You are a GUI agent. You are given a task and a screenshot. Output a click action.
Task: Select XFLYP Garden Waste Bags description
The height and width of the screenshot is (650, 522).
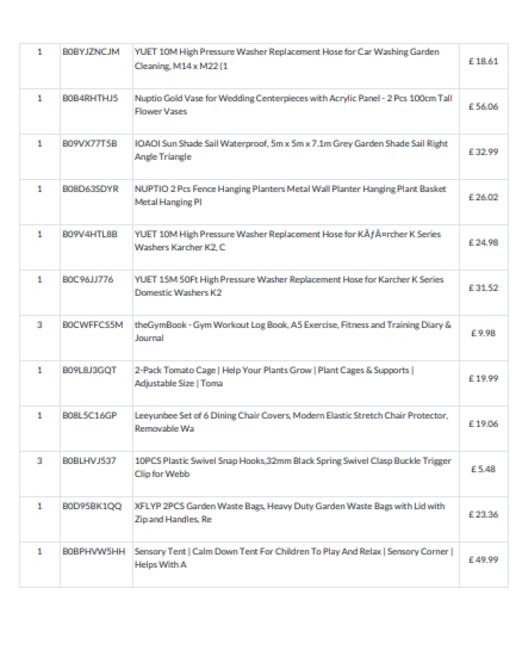tap(289, 512)
